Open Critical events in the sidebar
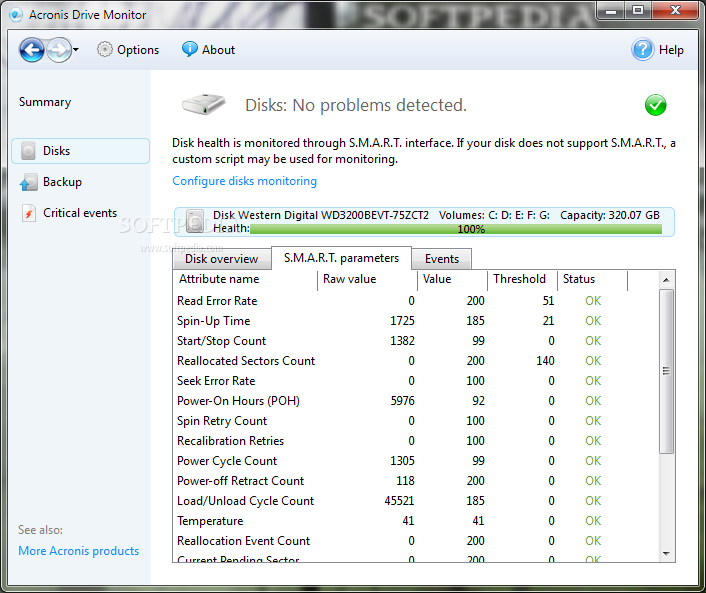This screenshot has width=706, height=593. [x=80, y=213]
